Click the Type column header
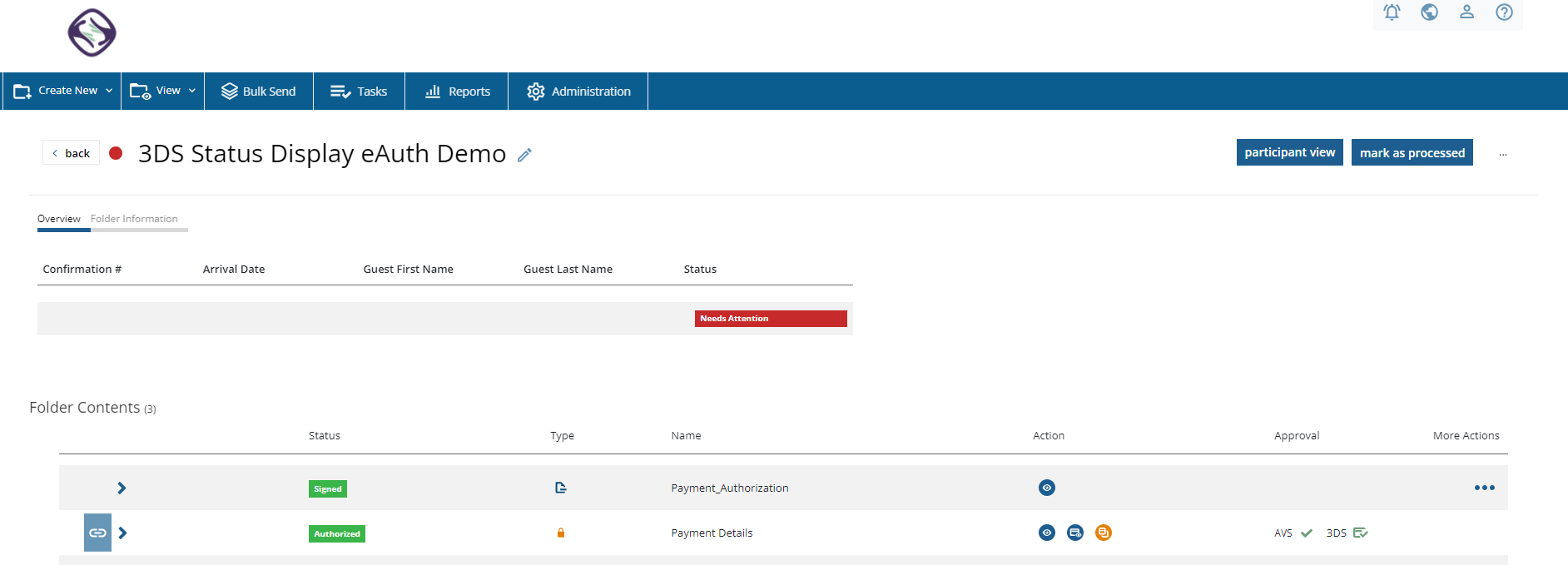The height and width of the screenshot is (565, 1568). (562, 435)
